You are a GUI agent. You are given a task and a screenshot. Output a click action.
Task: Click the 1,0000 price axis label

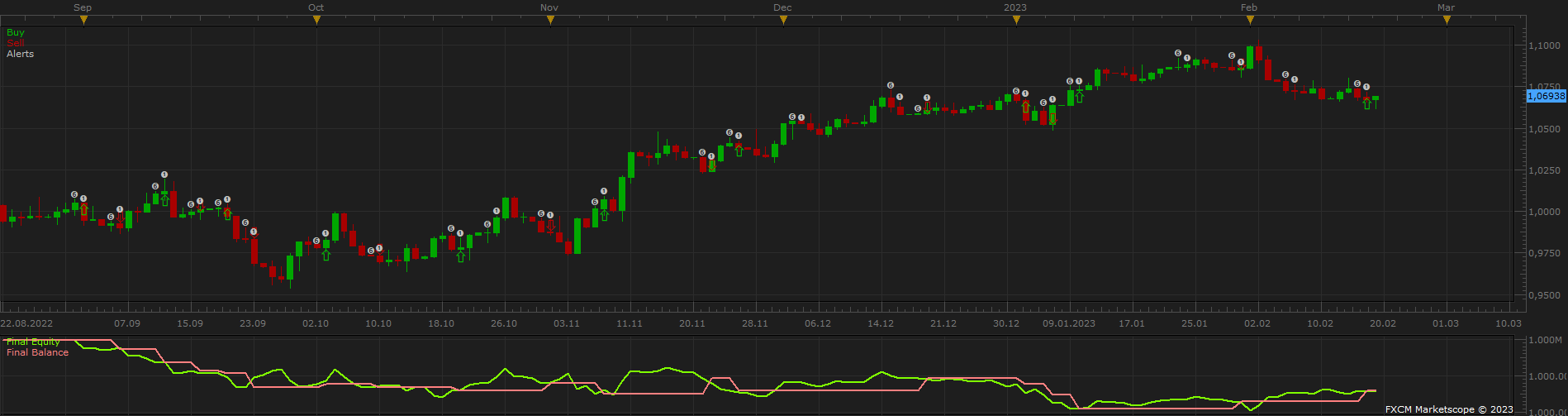(x=1544, y=212)
